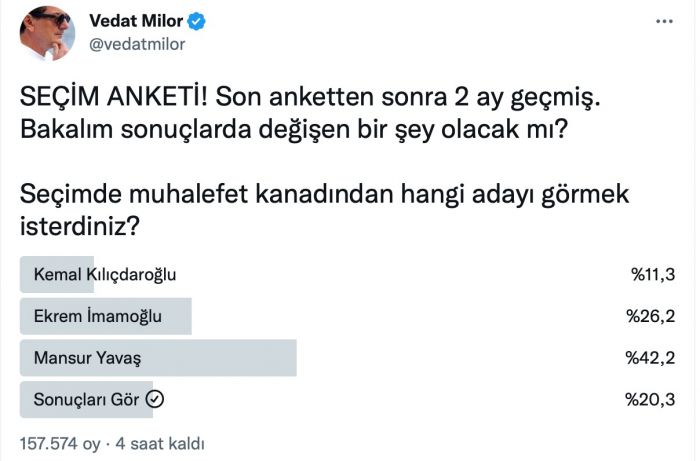Choose Ekrem İmamoğlu in the poll
The image size is (700, 461).
coord(98,317)
